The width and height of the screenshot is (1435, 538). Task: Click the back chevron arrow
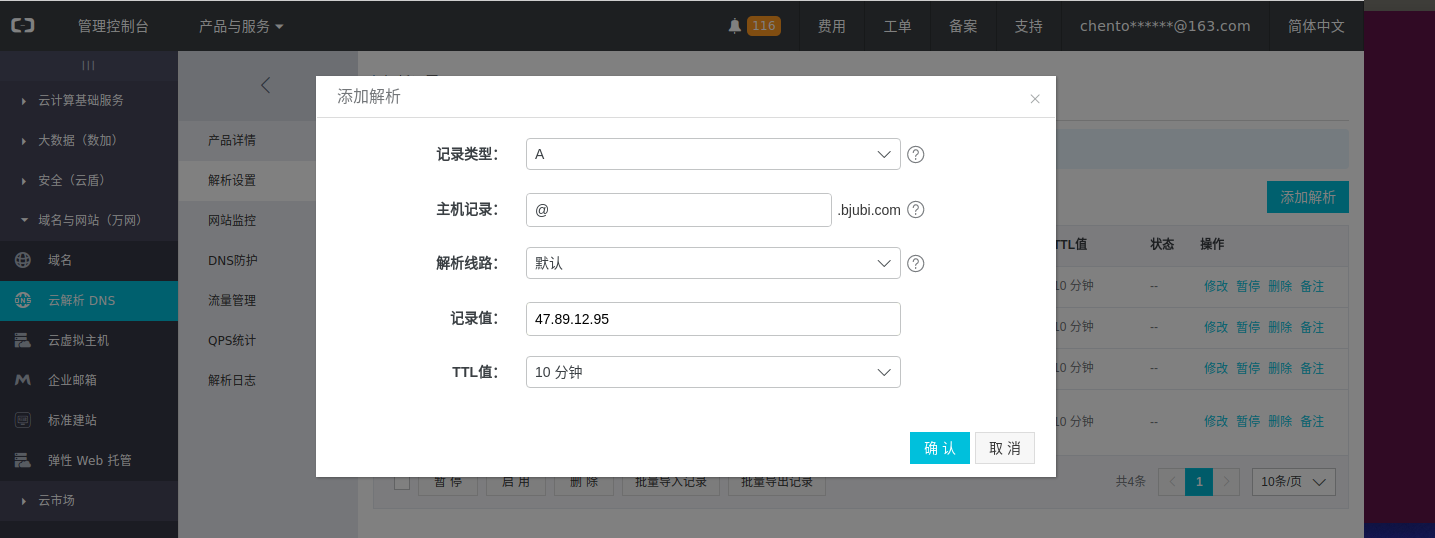point(265,85)
